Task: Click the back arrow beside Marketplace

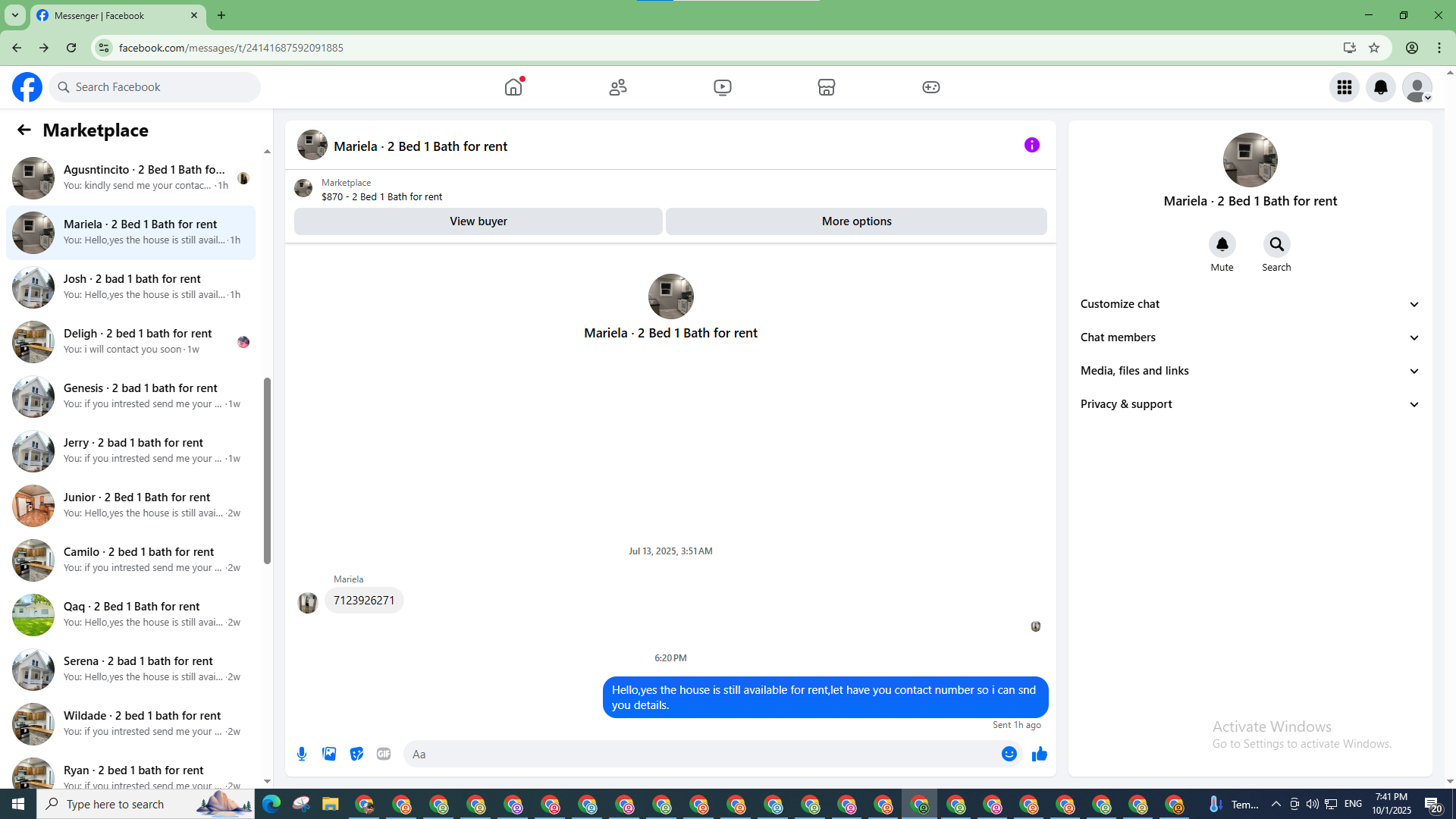Action: (x=24, y=130)
